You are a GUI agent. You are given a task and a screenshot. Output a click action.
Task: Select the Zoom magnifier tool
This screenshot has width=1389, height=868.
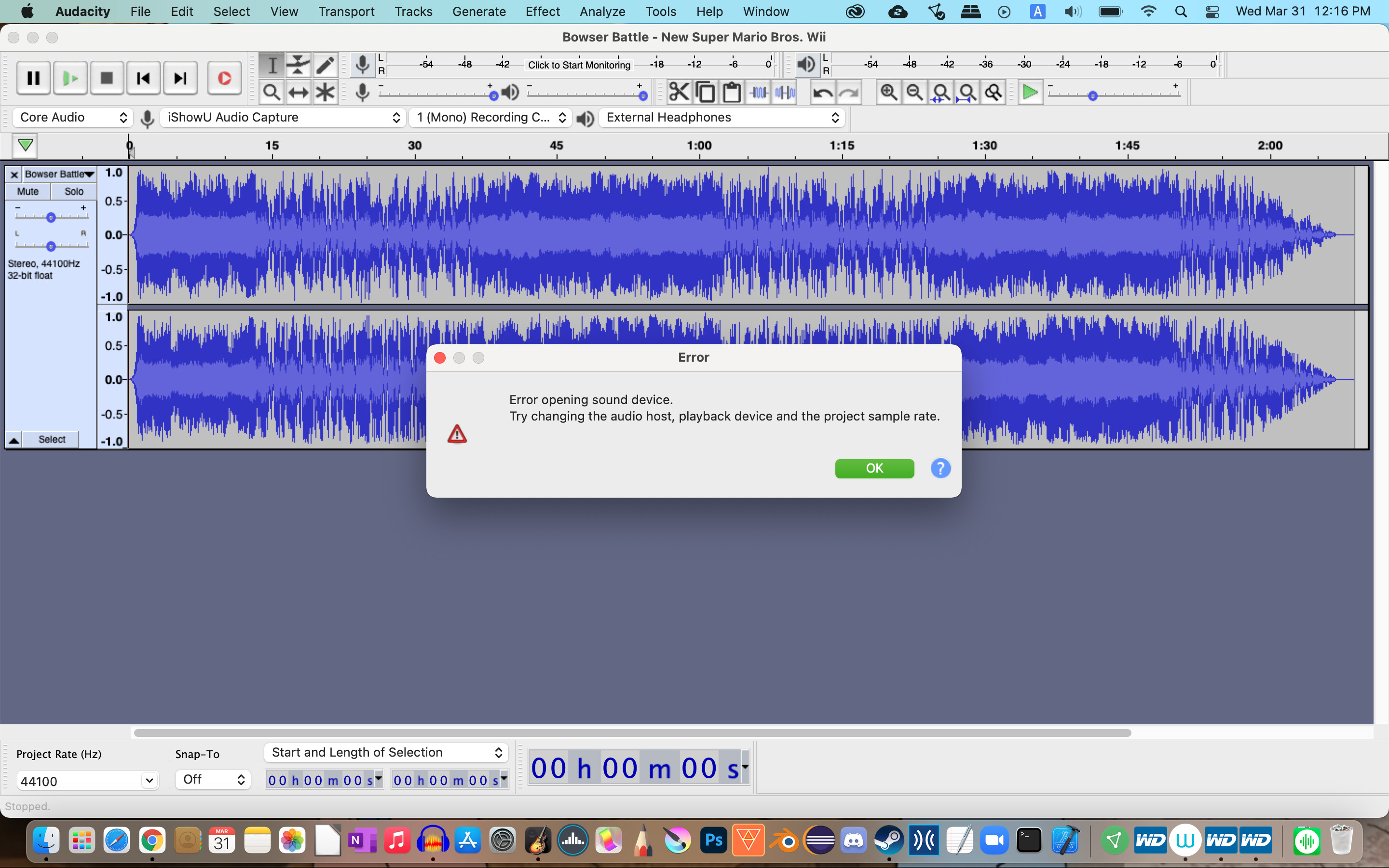point(272,92)
